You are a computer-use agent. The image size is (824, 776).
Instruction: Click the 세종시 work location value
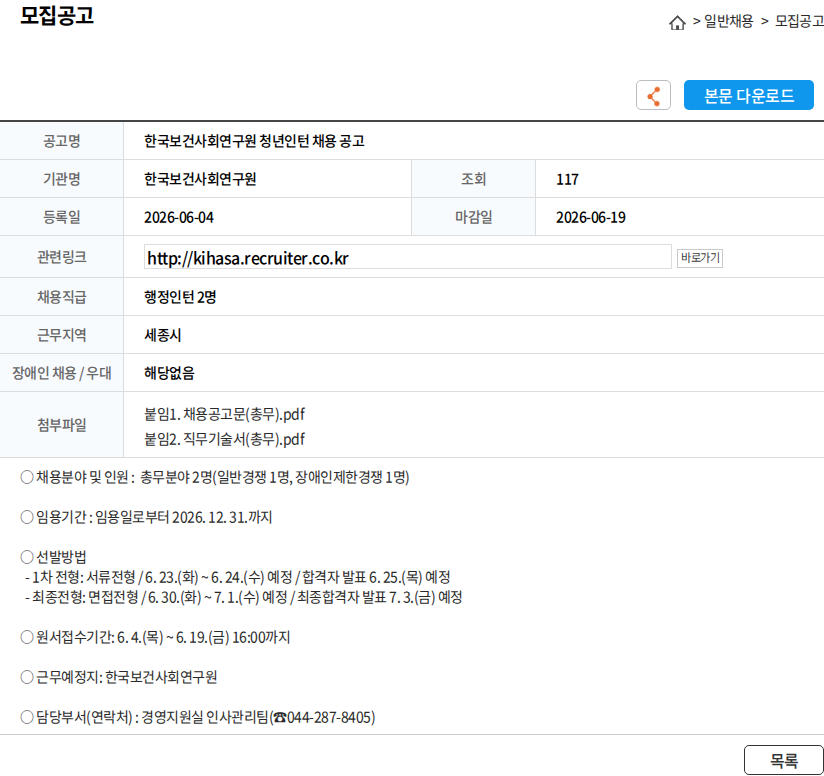point(163,335)
